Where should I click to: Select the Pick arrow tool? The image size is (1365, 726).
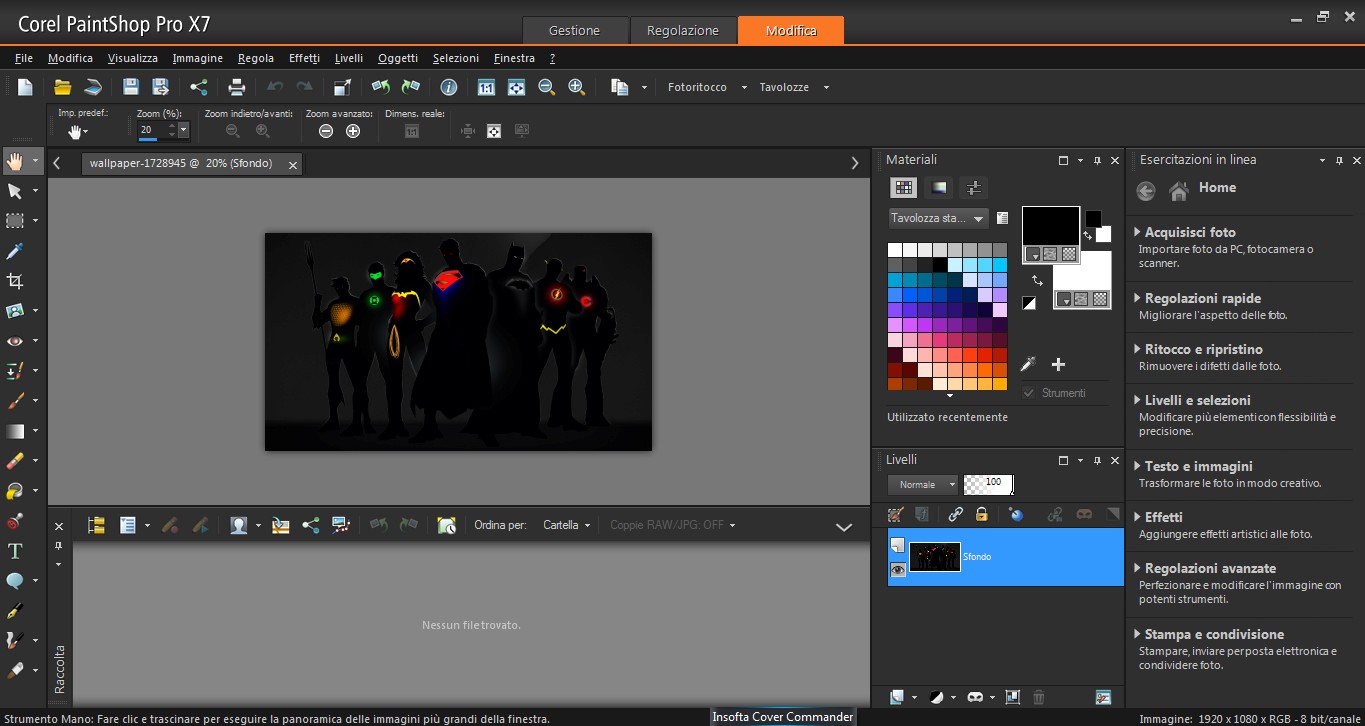click(x=15, y=191)
